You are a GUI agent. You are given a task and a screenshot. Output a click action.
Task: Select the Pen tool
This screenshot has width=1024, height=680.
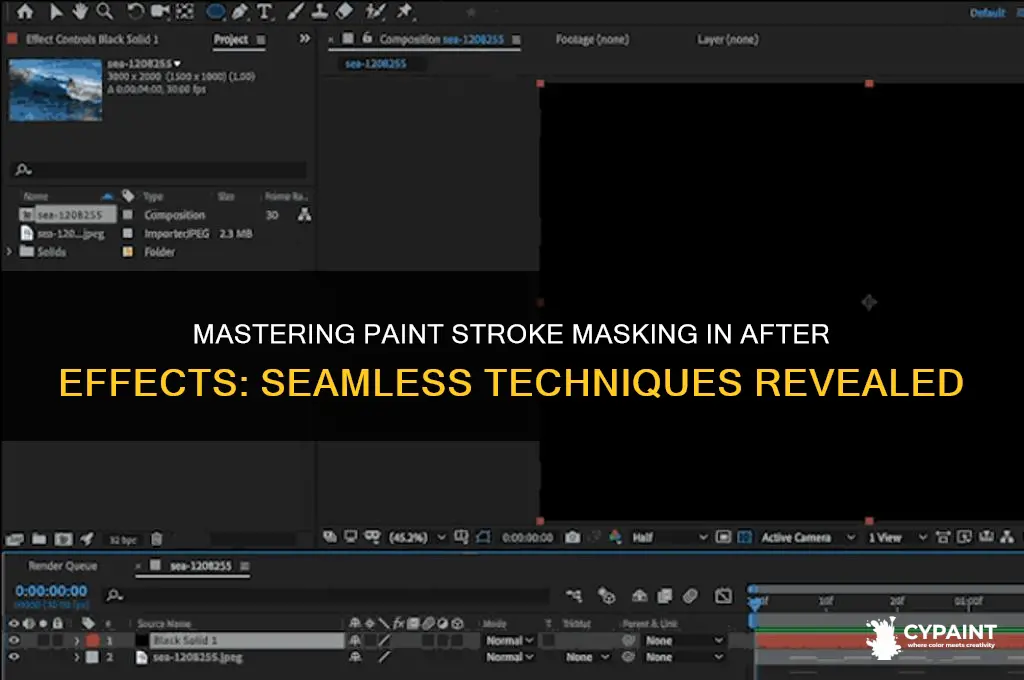(240, 11)
